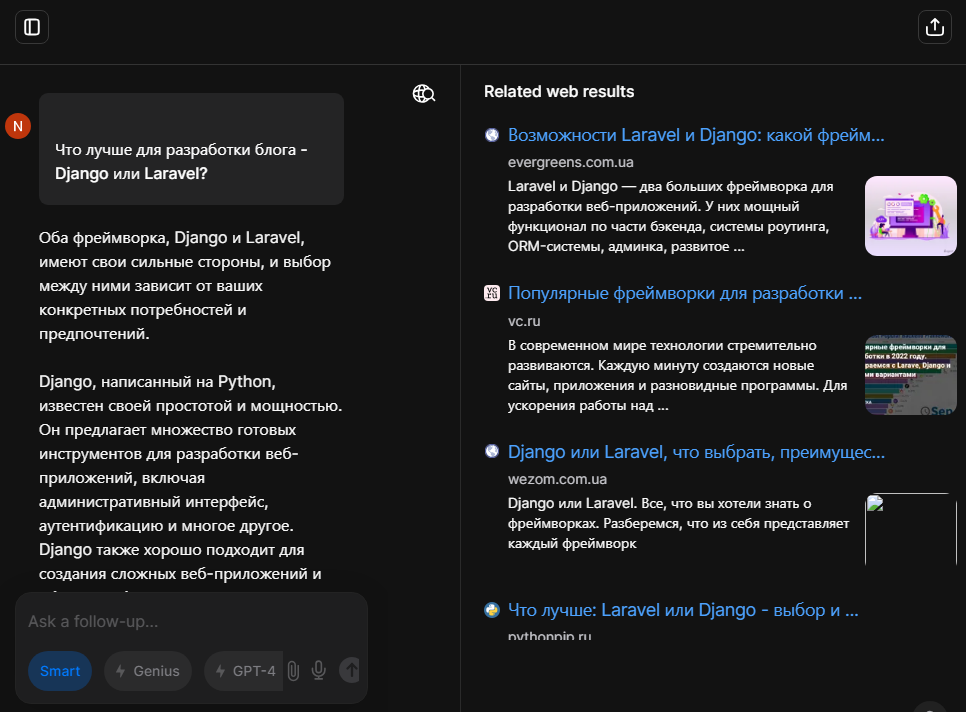The height and width of the screenshot is (712, 966).
Task: Open link 'Что лучше: Laravel или Django'
Action: tap(683, 610)
